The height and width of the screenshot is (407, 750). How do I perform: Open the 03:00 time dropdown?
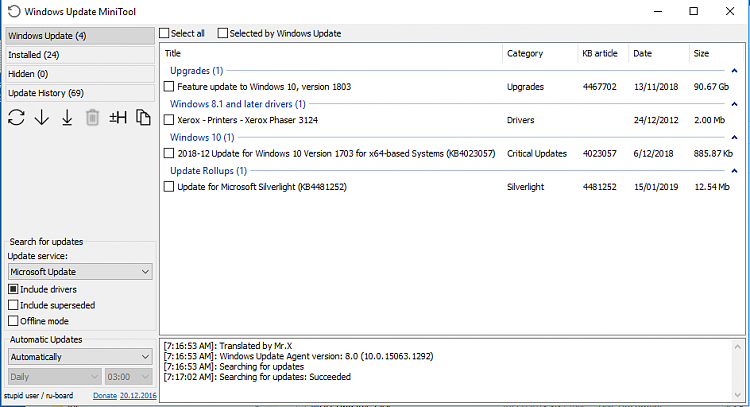129,377
